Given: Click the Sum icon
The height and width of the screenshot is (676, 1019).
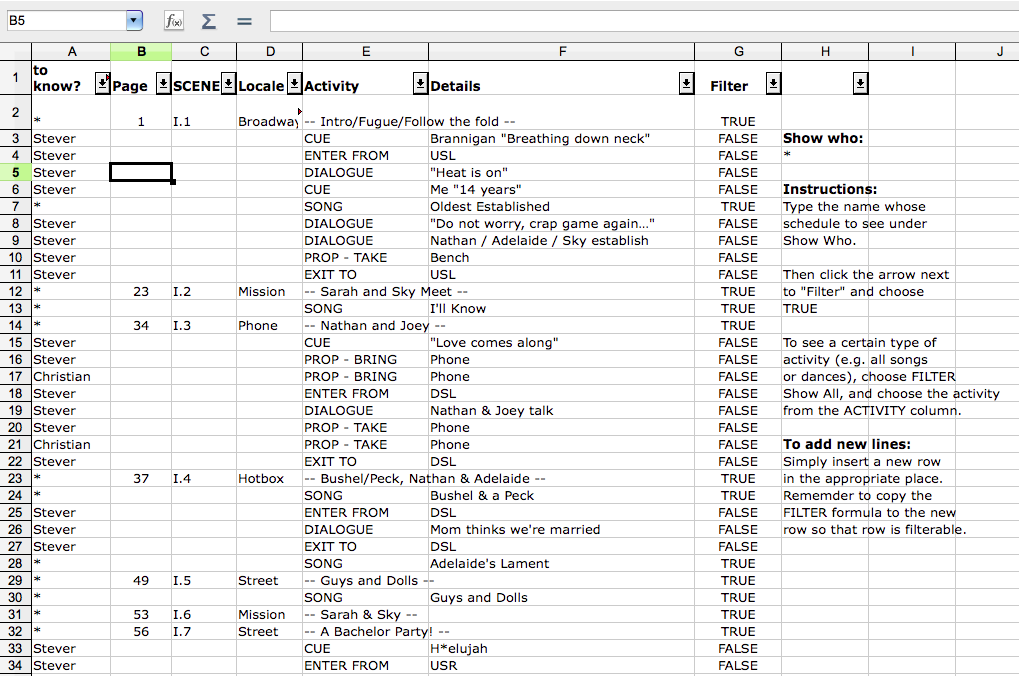Looking at the screenshot, I should 209,21.
